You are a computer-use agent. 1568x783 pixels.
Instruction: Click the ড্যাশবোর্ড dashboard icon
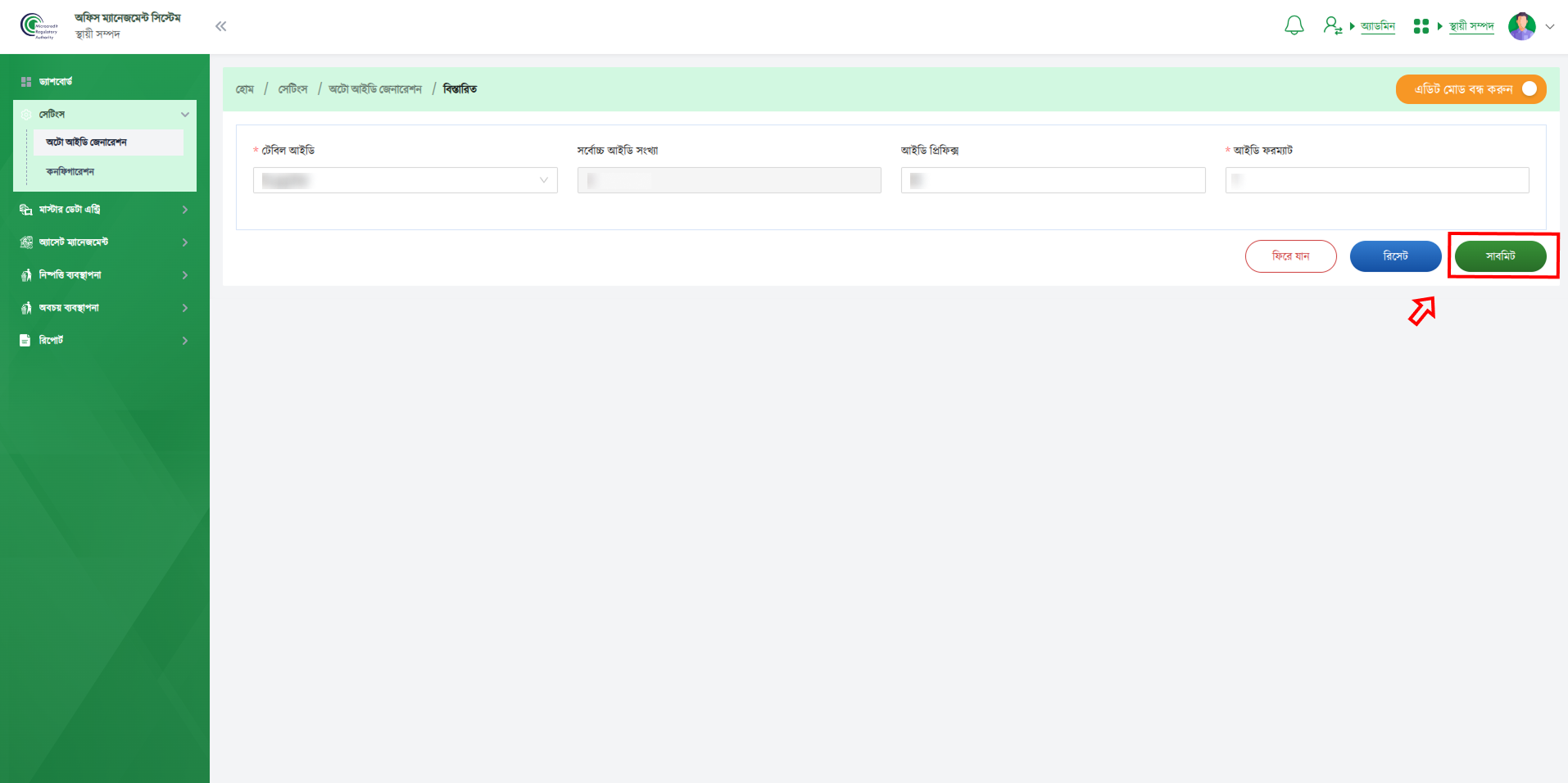click(x=26, y=82)
